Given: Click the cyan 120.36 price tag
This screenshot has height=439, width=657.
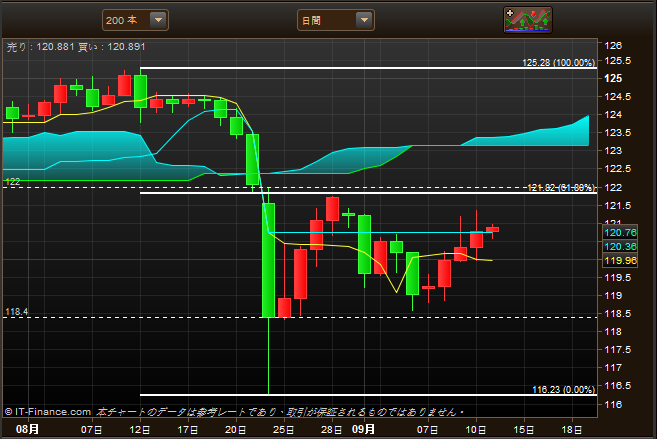Looking at the screenshot, I should 620,246.
